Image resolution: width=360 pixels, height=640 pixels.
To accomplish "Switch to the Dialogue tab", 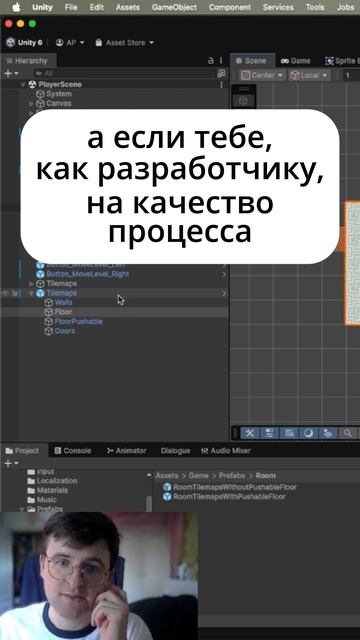I will click(x=176, y=451).
